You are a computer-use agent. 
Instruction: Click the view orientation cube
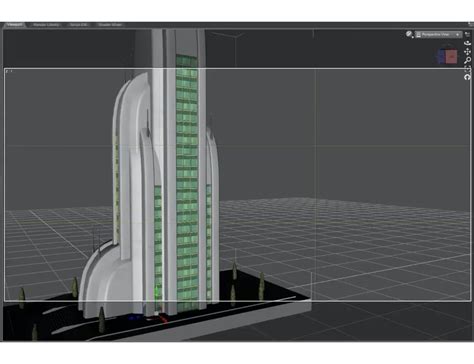(448, 56)
